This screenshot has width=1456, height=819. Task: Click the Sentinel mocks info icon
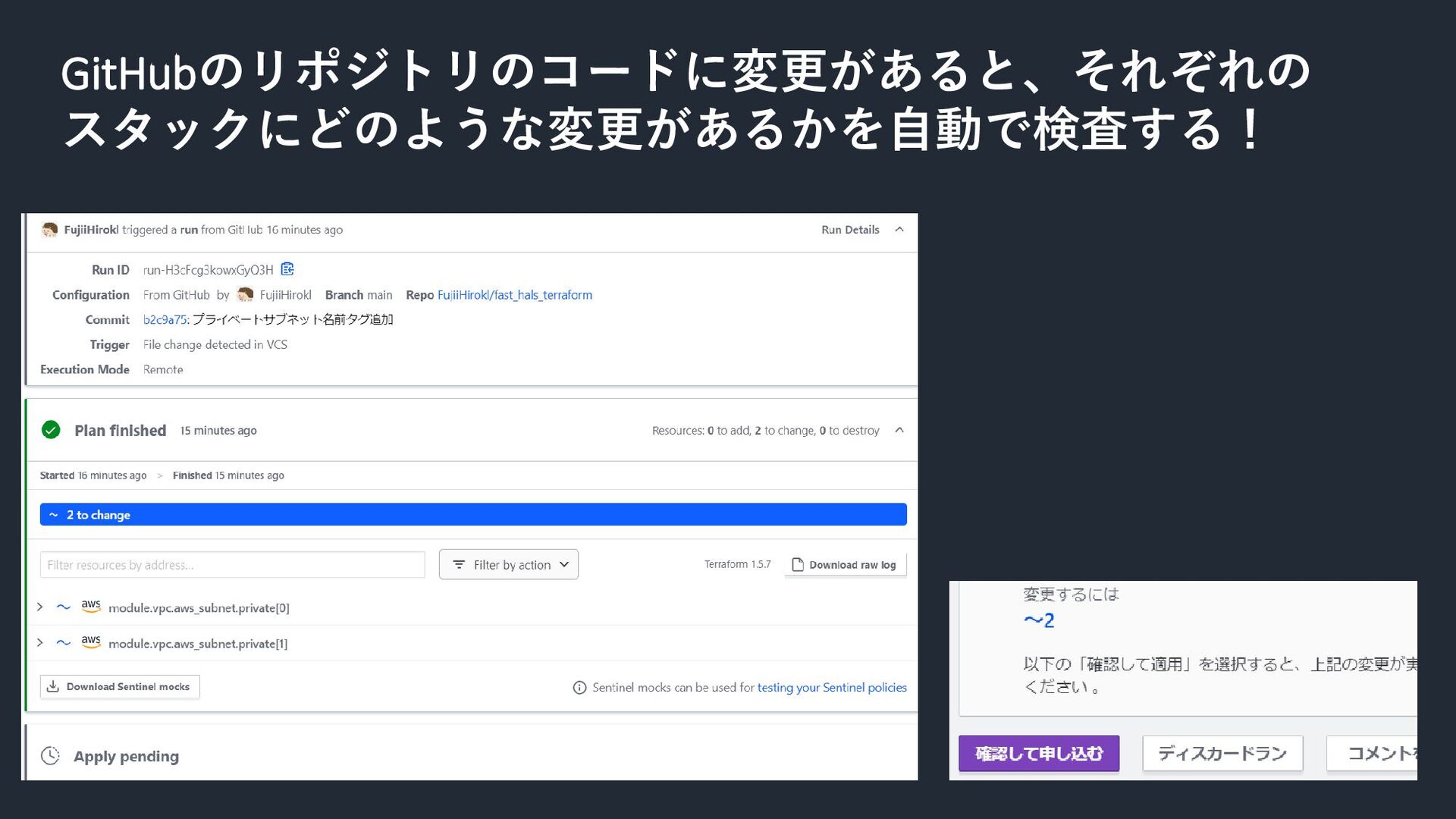coord(579,688)
